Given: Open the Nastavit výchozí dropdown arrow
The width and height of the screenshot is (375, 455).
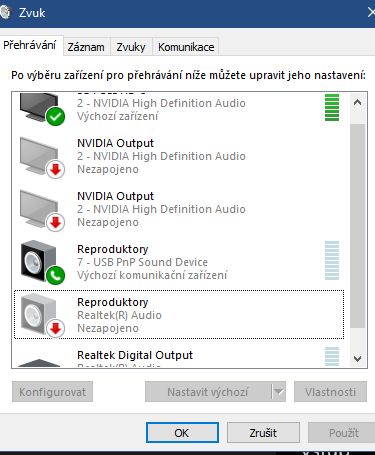Looking at the screenshot, I should tap(278, 392).
